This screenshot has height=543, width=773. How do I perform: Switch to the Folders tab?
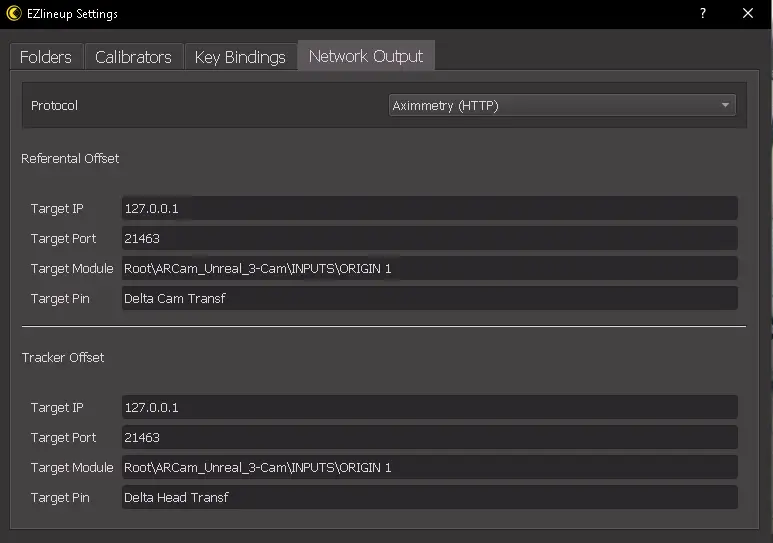click(x=46, y=57)
